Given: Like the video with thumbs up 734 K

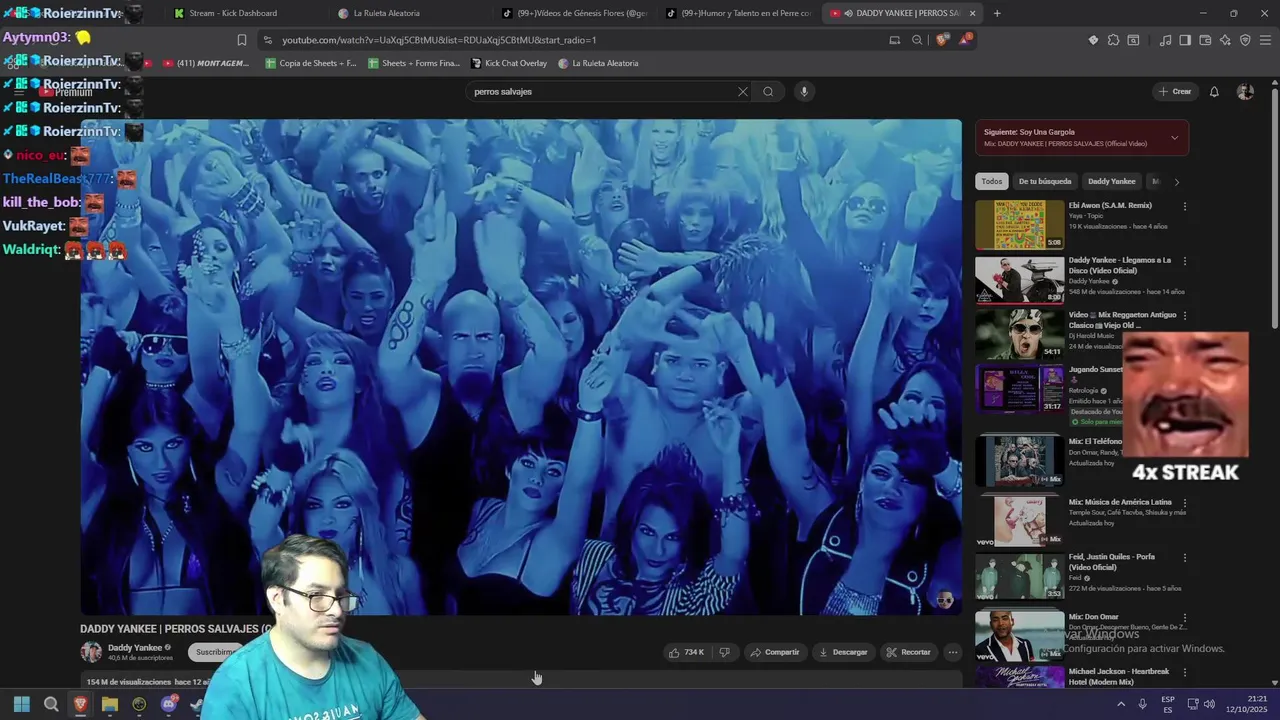Looking at the screenshot, I should click(x=687, y=652).
